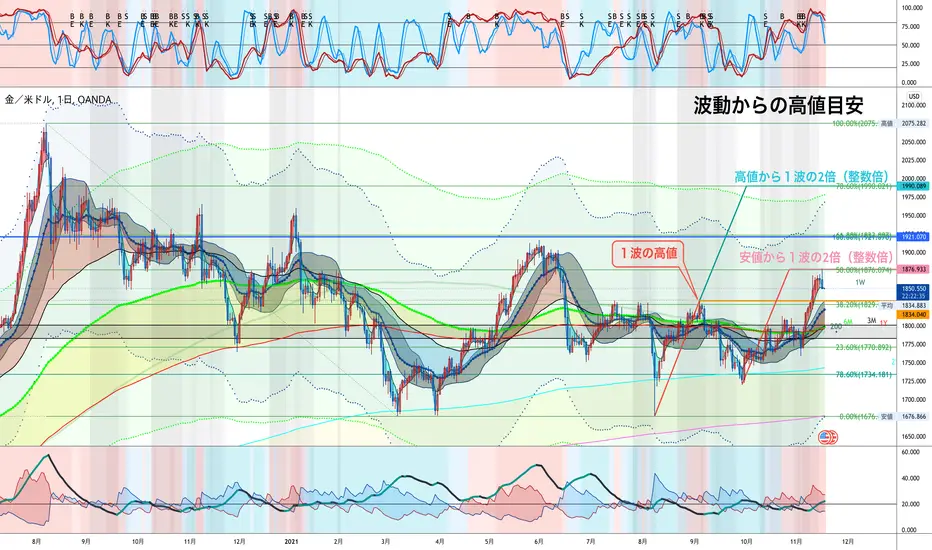Image resolution: width=932 pixels, height=550 pixels.
Task: Click the 3月 label on time axis
Action: [x=386, y=542]
